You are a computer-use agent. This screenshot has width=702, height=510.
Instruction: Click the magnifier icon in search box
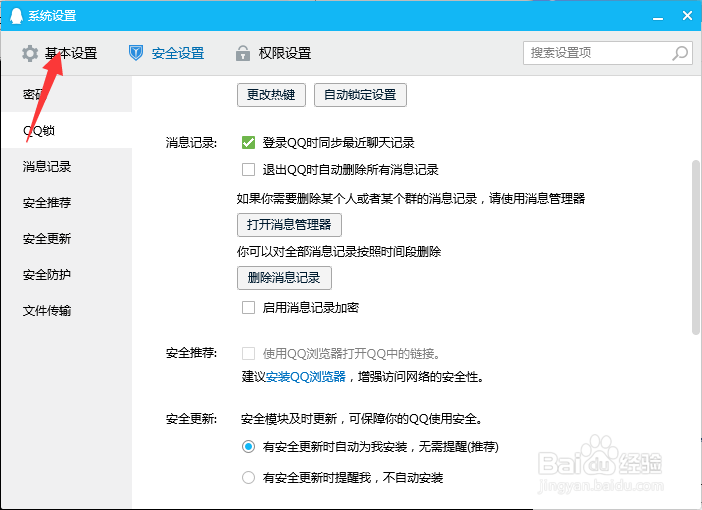[680, 53]
